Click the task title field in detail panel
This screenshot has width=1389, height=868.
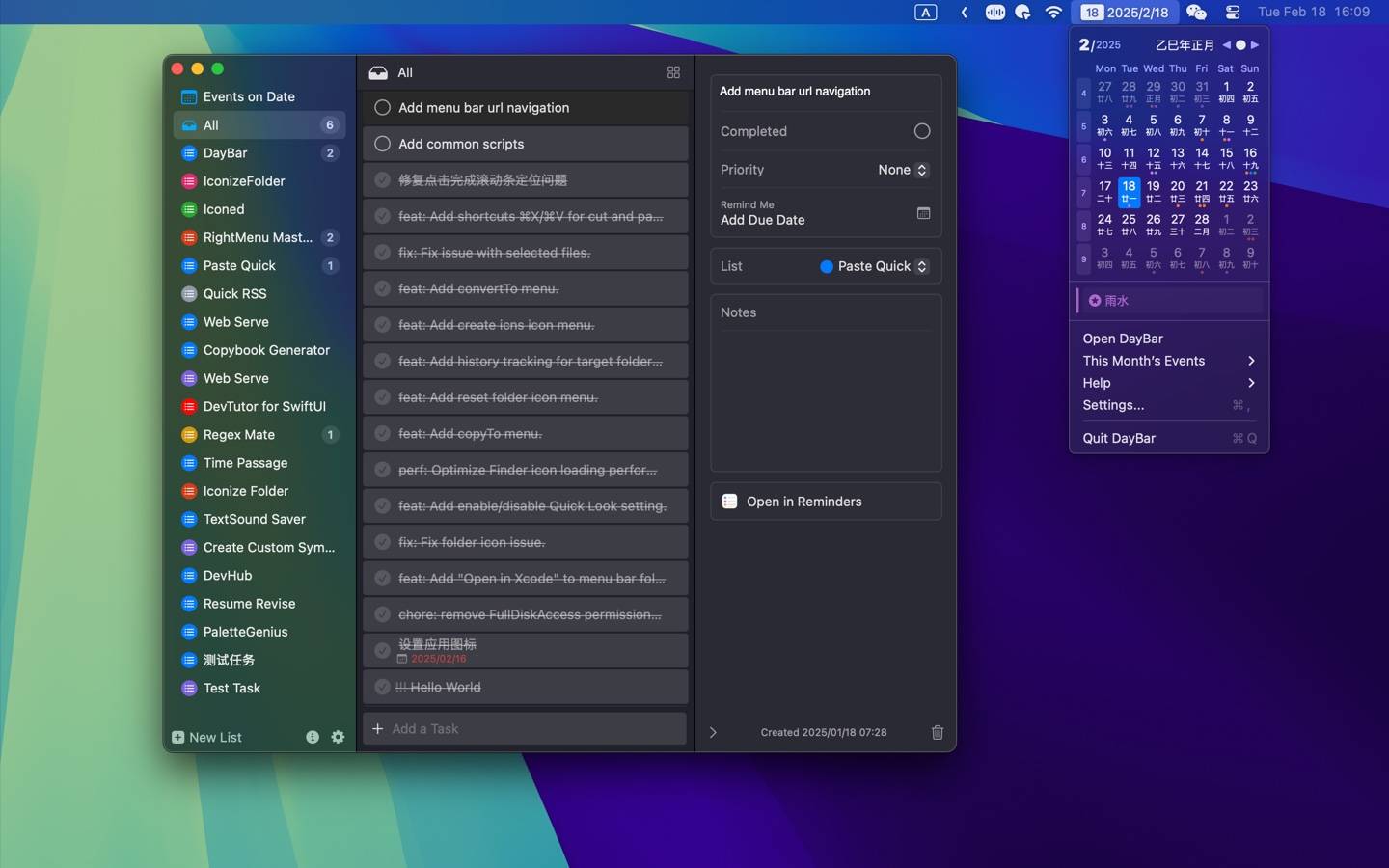826,92
